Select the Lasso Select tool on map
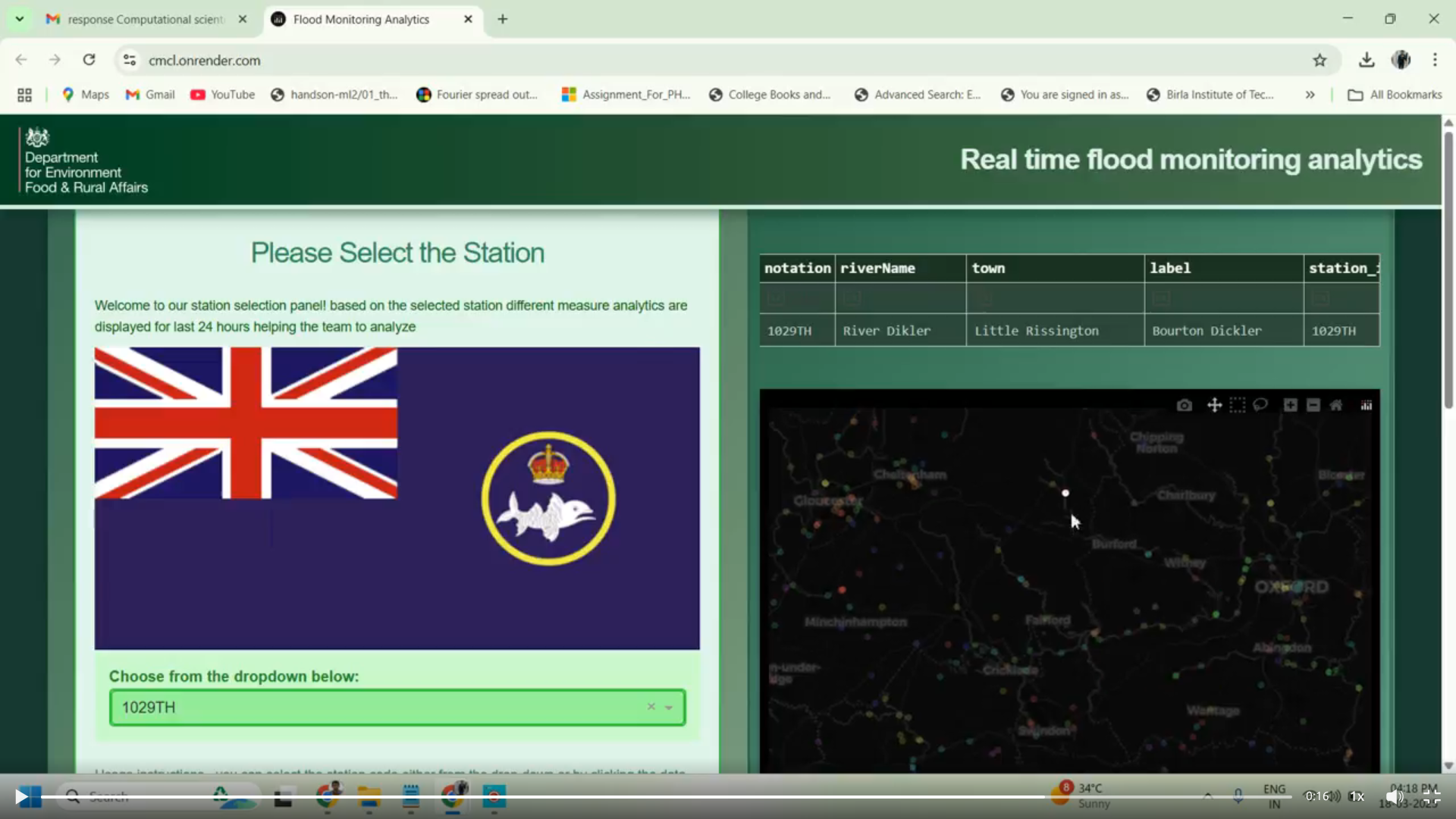 click(x=1260, y=405)
